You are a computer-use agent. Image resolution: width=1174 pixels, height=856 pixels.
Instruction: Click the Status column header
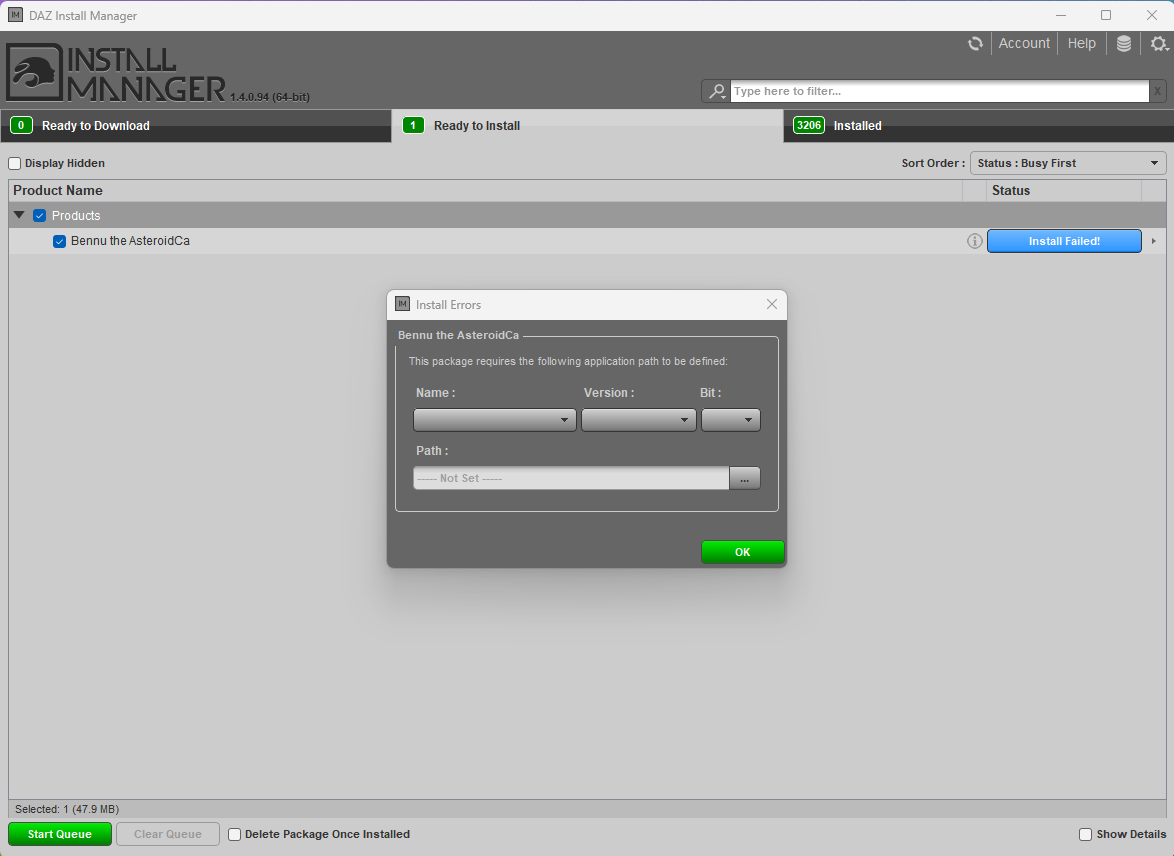point(1064,190)
